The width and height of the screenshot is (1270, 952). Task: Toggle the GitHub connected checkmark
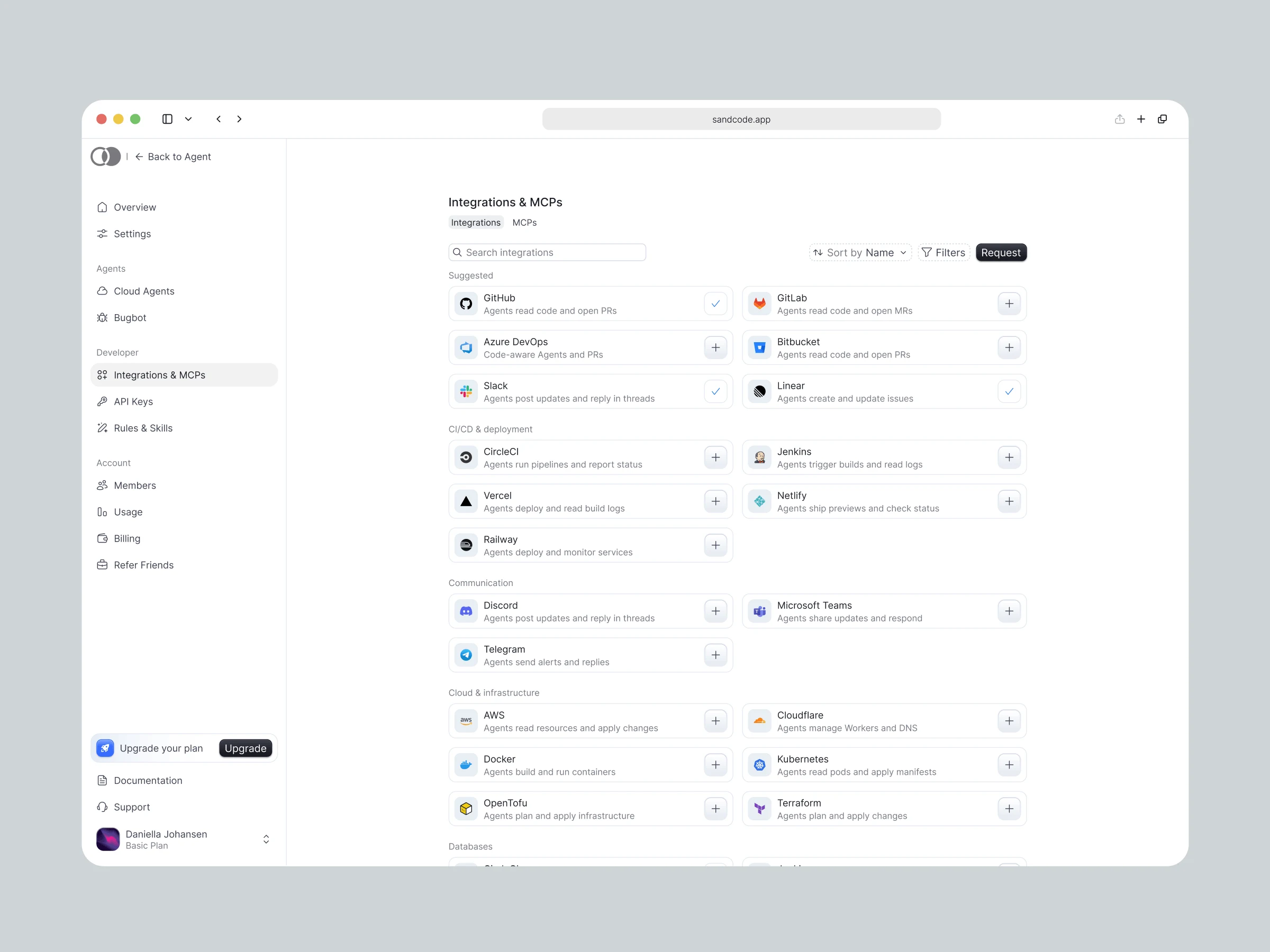pyautogui.click(x=715, y=304)
